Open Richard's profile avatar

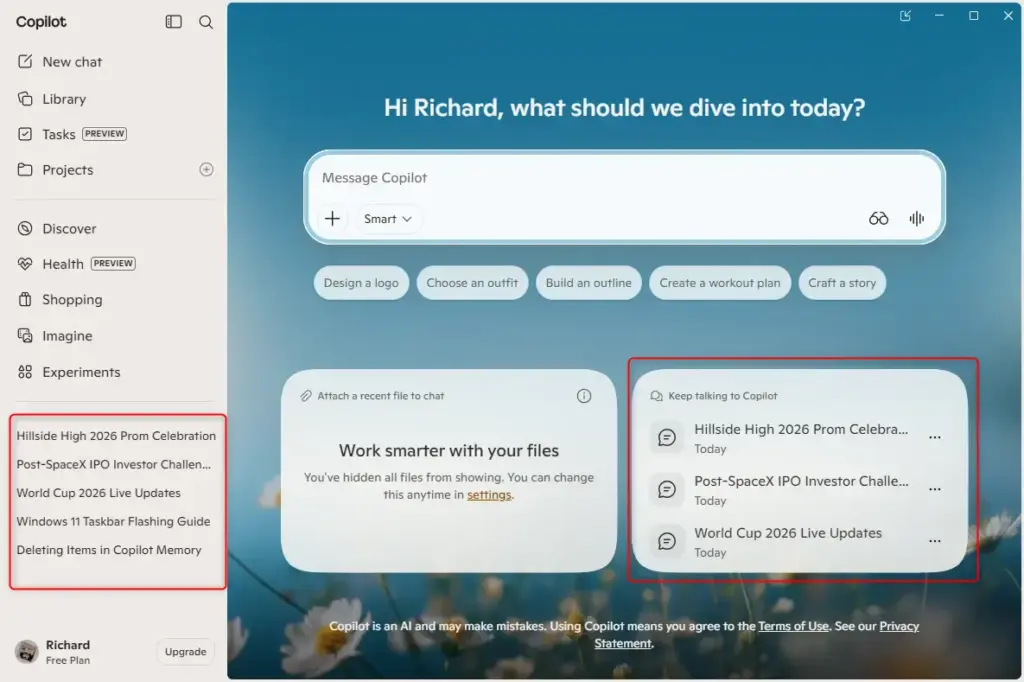tap(27, 651)
